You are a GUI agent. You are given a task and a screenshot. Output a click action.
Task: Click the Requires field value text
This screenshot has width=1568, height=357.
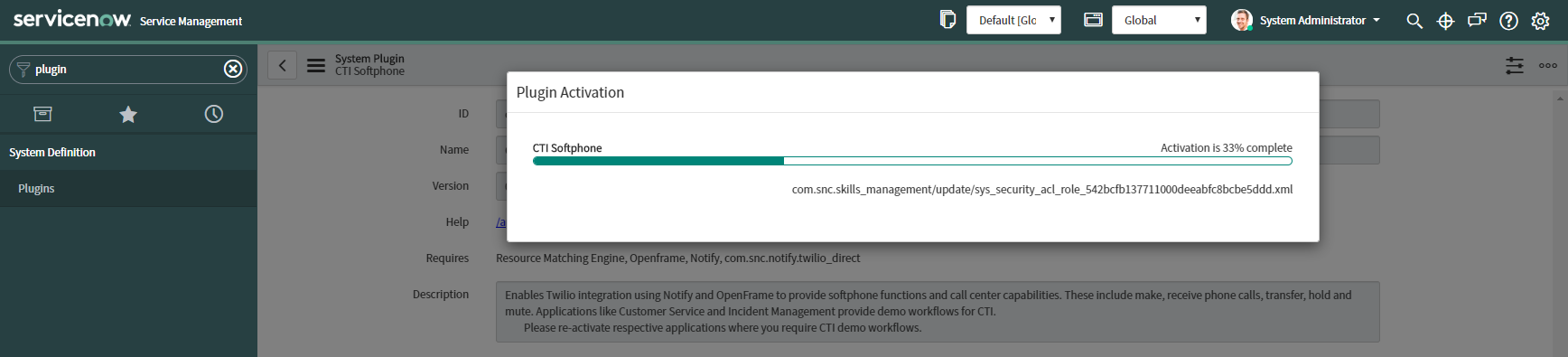click(x=677, y=258)
